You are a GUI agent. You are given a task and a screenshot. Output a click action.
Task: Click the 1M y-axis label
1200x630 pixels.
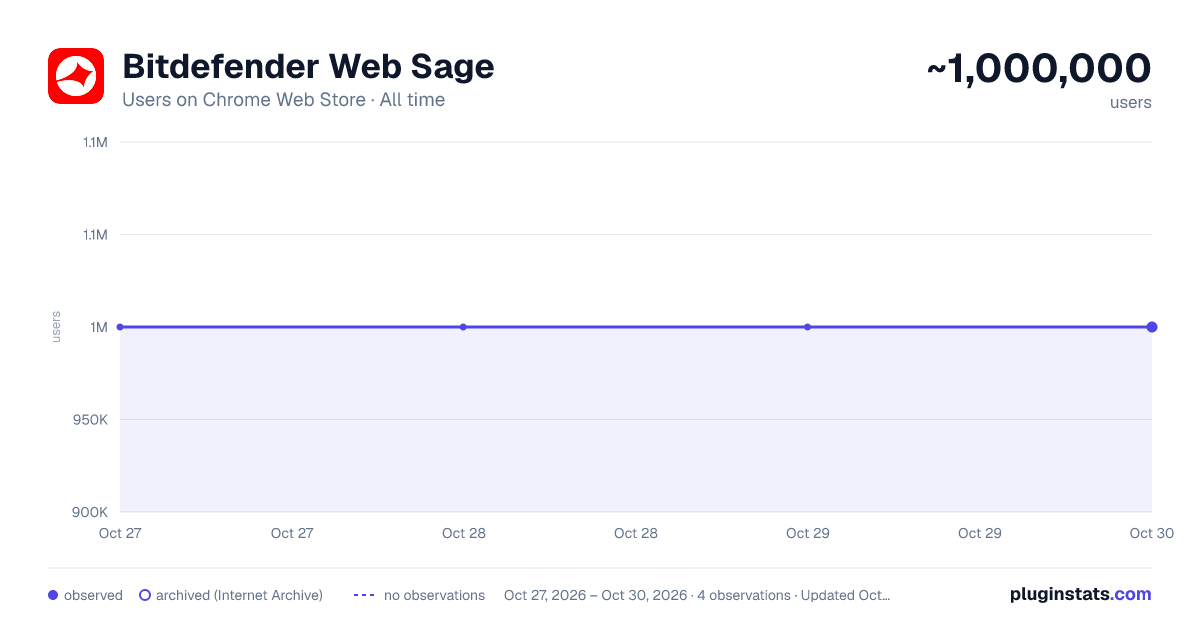click(x=99, y=327)
